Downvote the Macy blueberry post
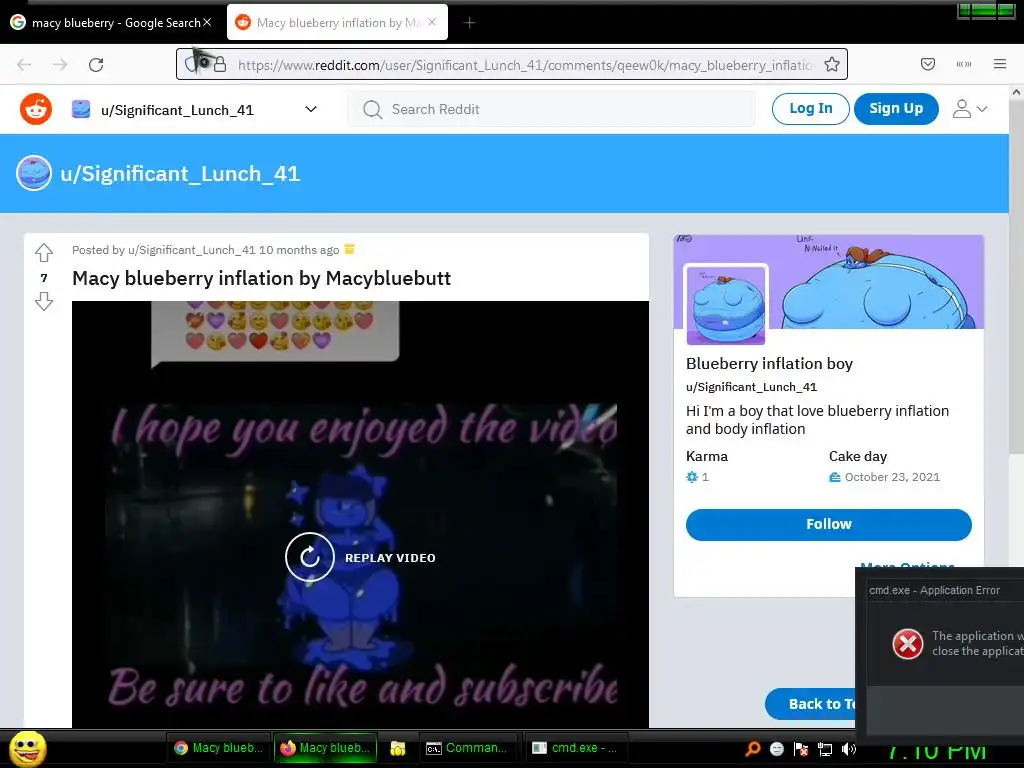The height and width of the screenshot is (768, 1024). point(44,301)
